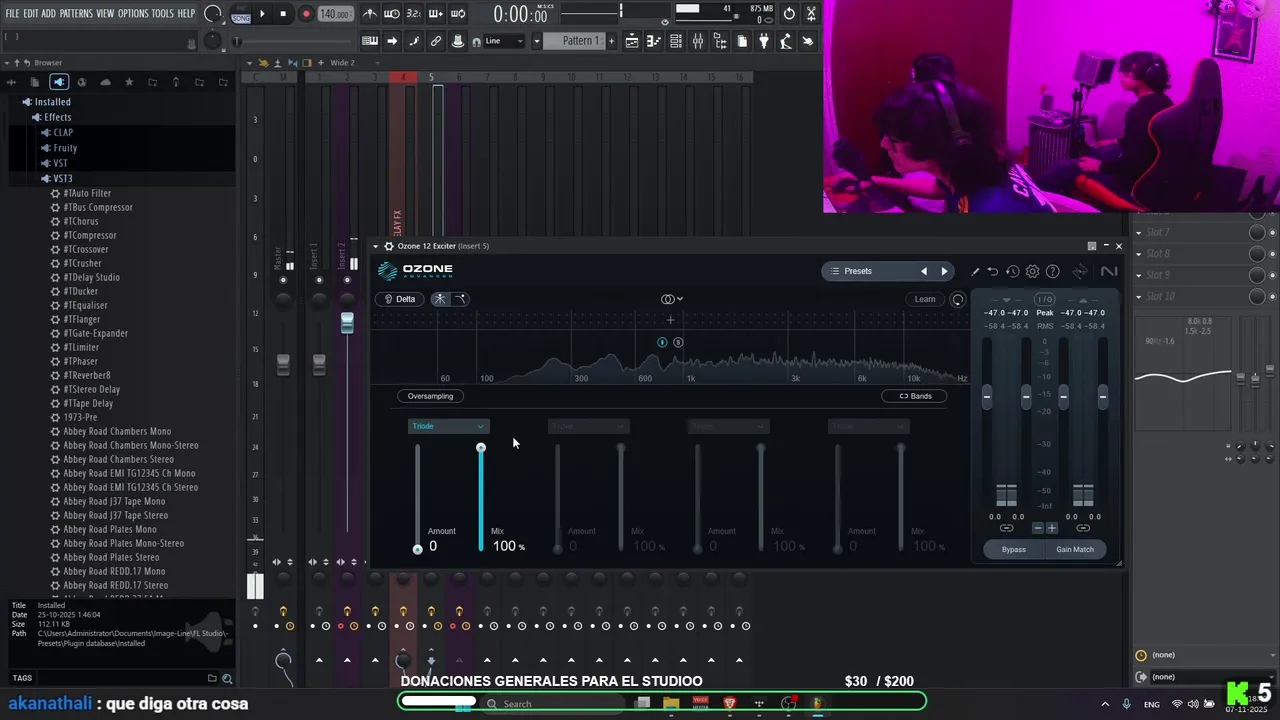Open the VIEW menu

105,13
